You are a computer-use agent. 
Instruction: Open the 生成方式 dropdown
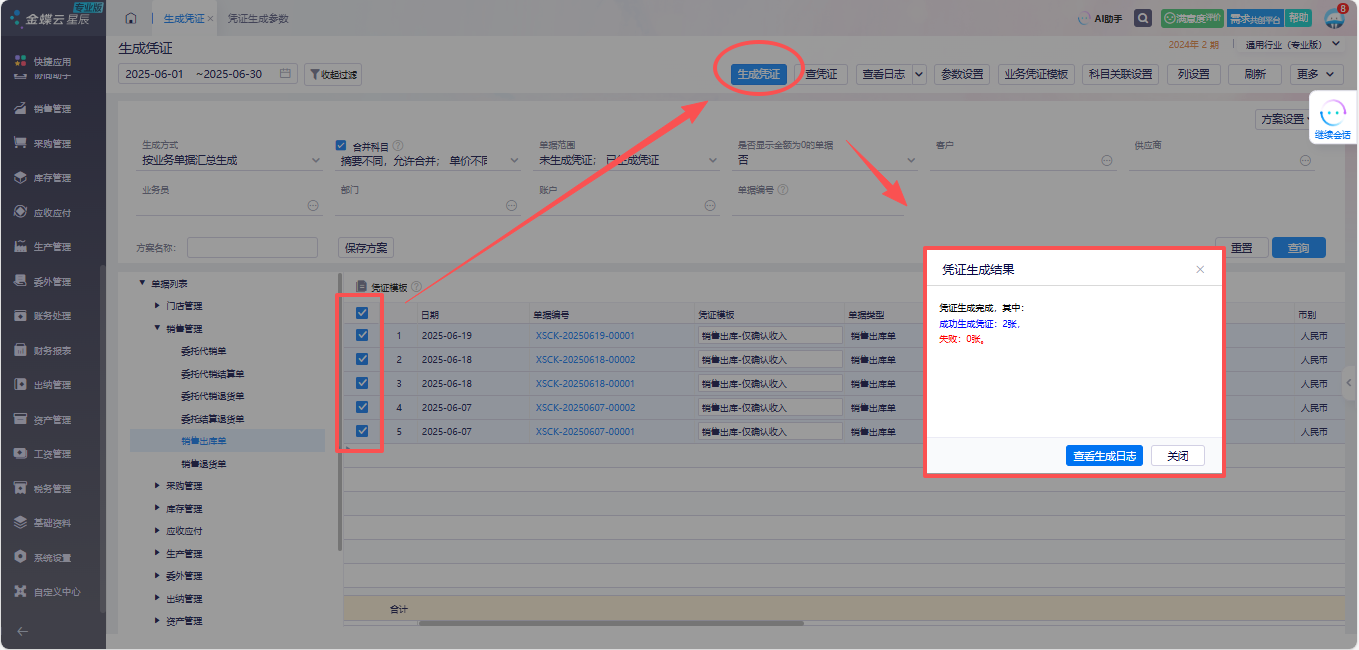point(232,160)
